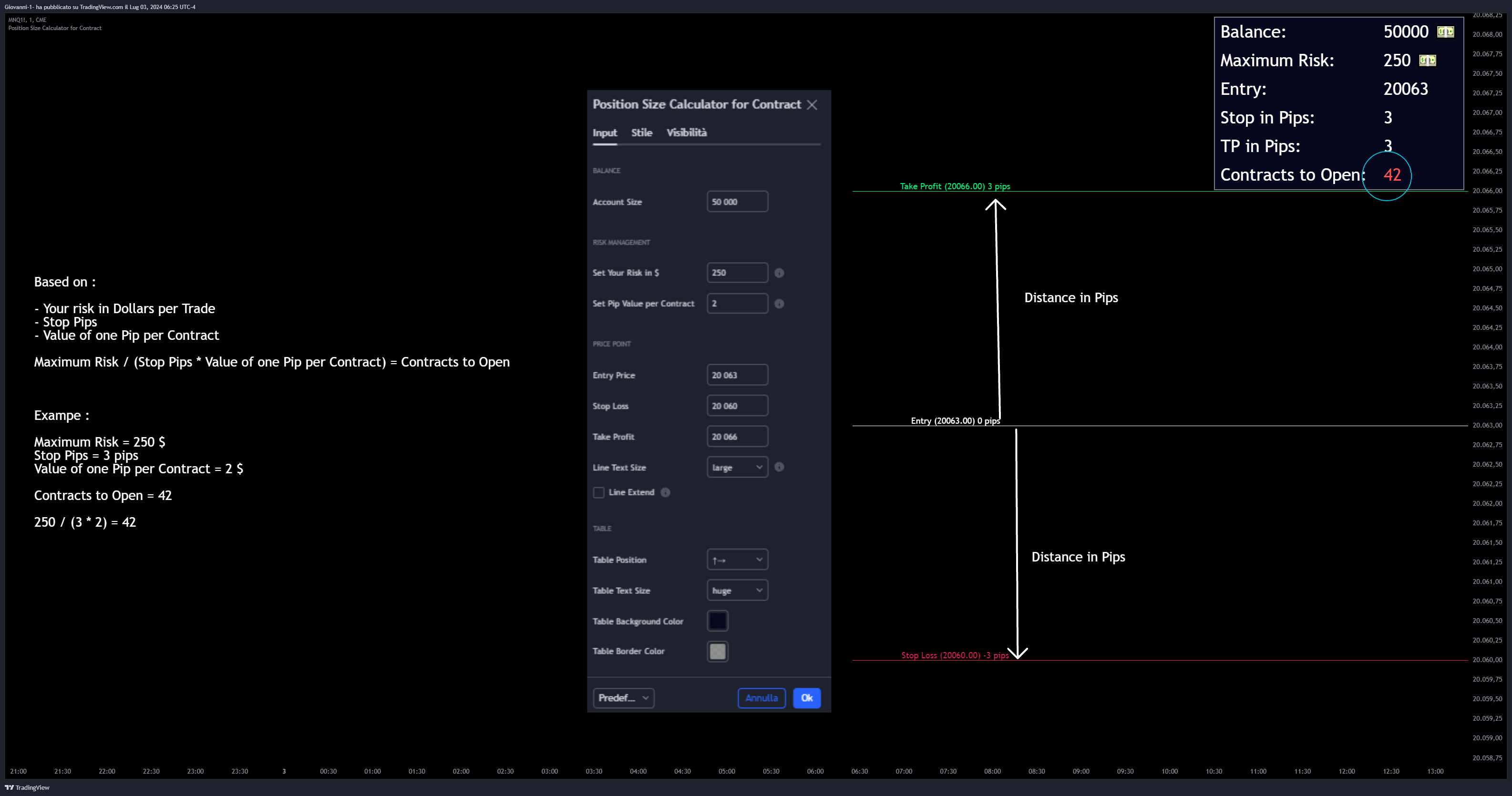1512x796 pixels.
Task: Open the Table Border Color swatch
Action: [x=717, y=651]
